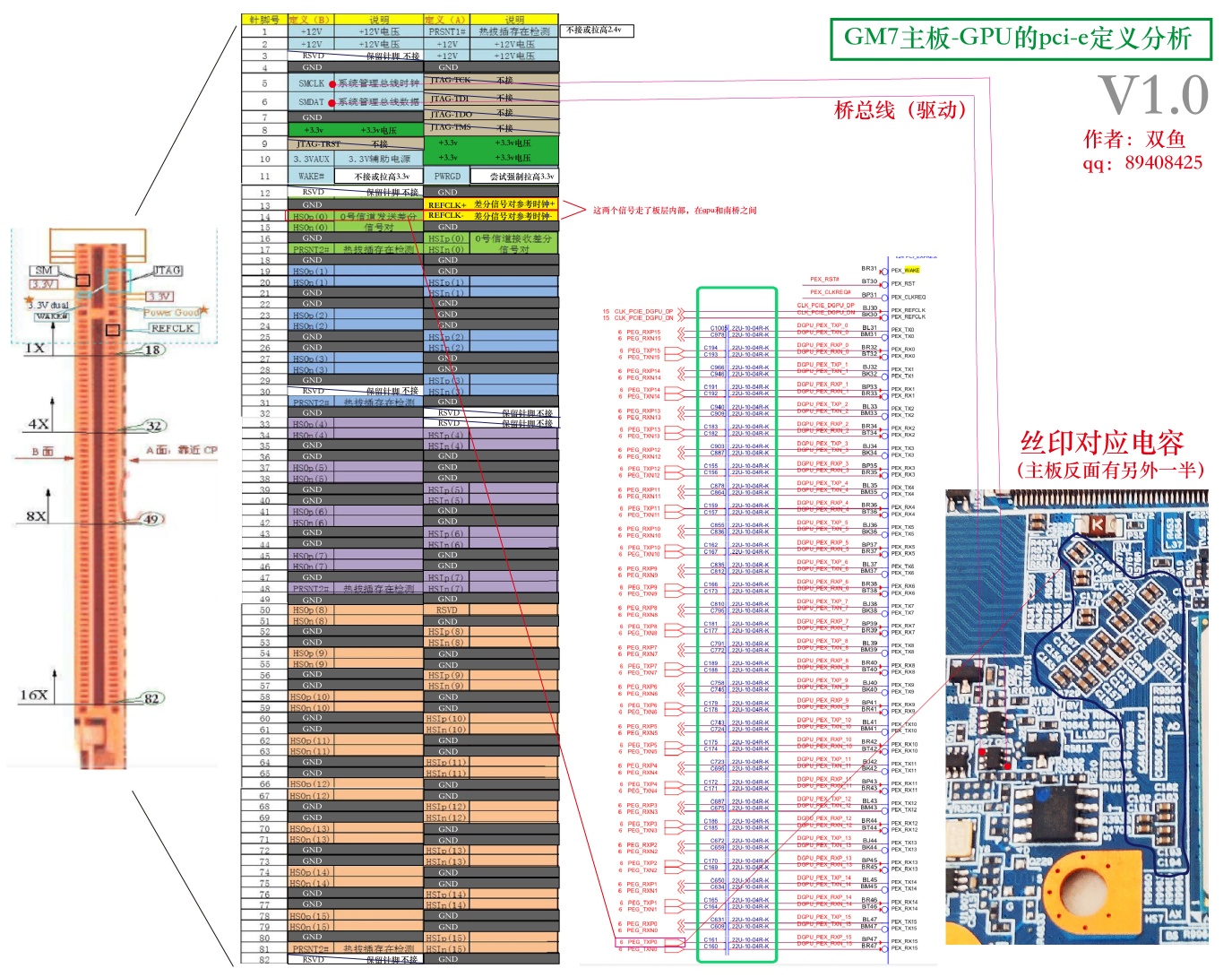Click the title 'GM7主板-GPU的pci-e定义分析'
Viewport: 1232px width, 977px height.
[x=1019, y=39]
